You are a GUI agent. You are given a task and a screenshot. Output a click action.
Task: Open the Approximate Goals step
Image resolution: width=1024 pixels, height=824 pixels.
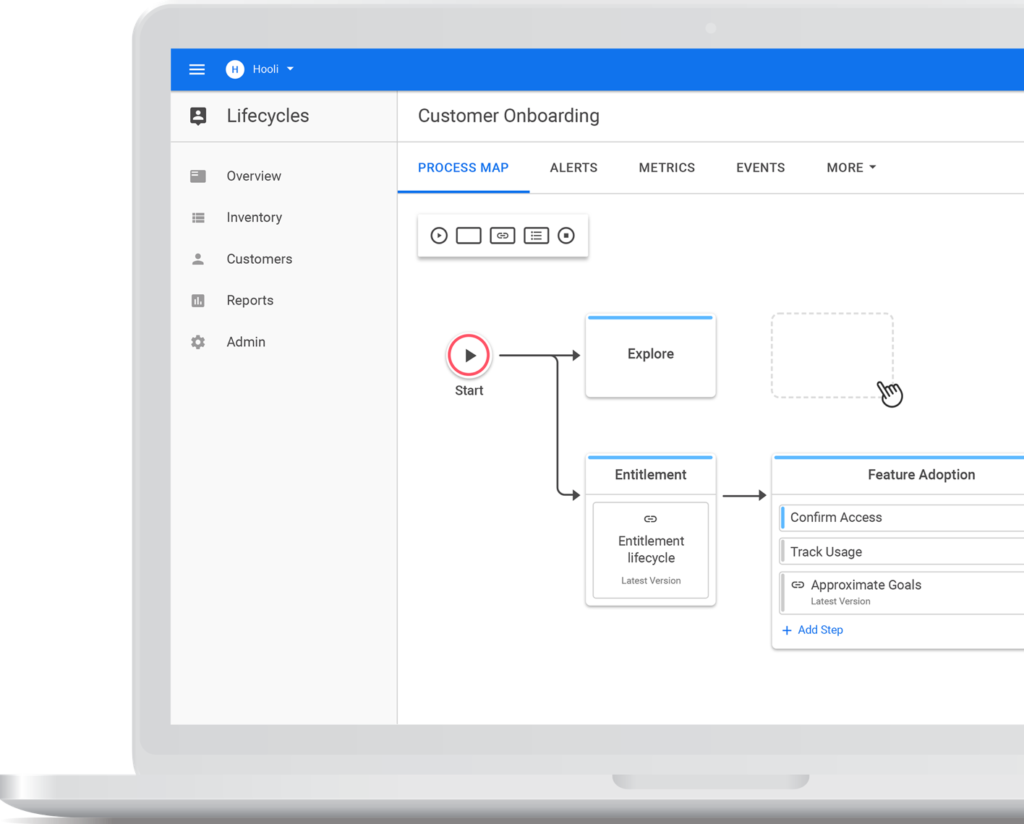point(902,592)
